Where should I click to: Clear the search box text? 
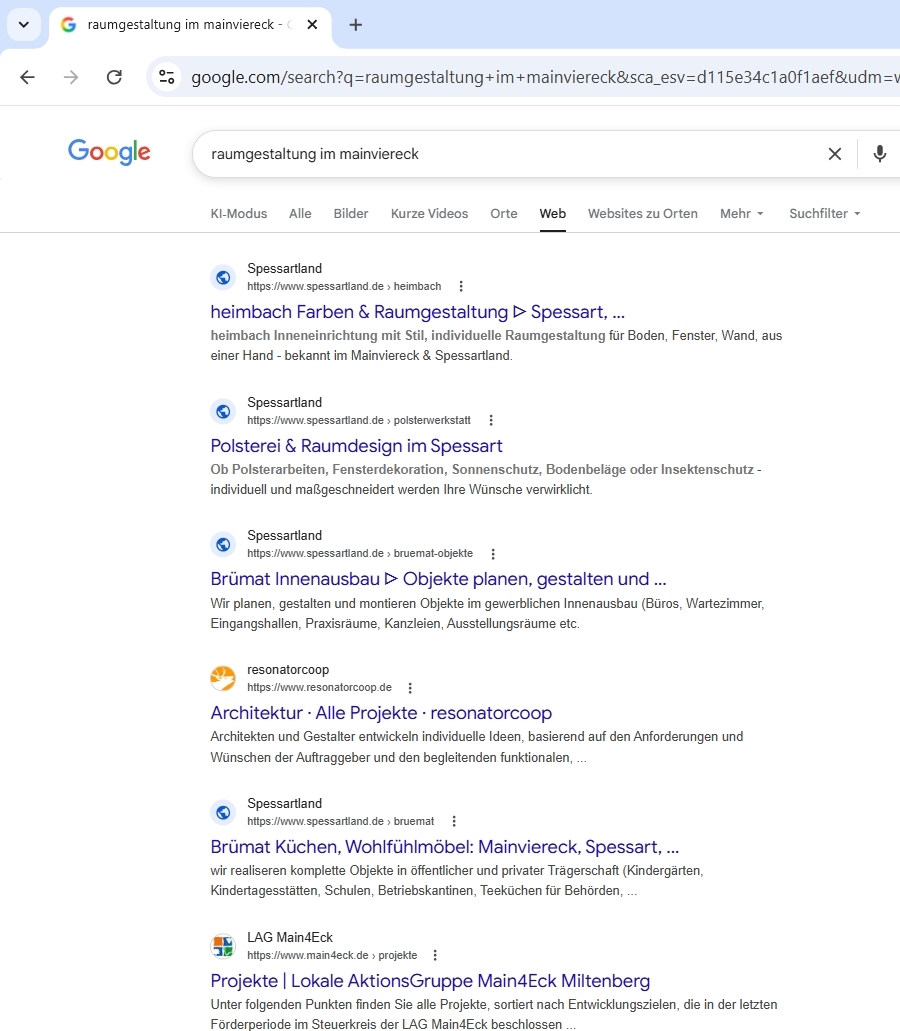(834, 154)
